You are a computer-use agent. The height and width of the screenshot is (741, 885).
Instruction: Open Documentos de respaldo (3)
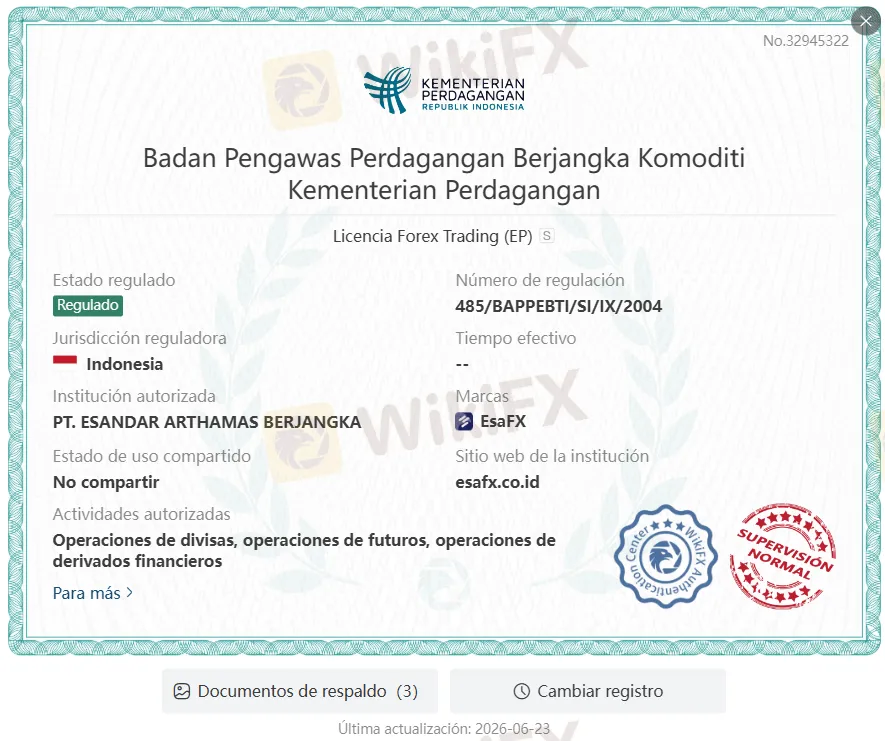tap(300, 691)
